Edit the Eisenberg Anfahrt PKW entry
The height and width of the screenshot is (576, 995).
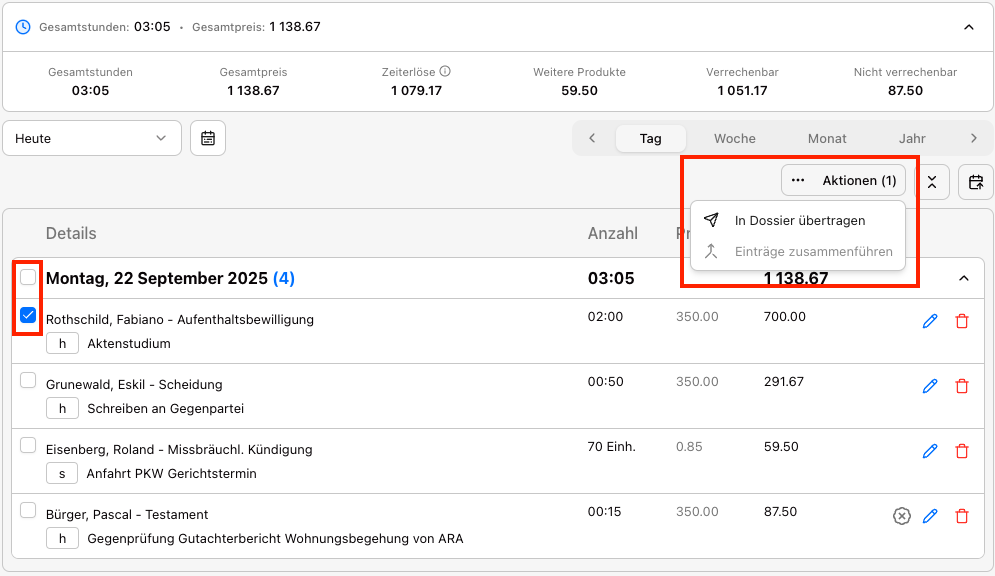(x=930, y=451)
